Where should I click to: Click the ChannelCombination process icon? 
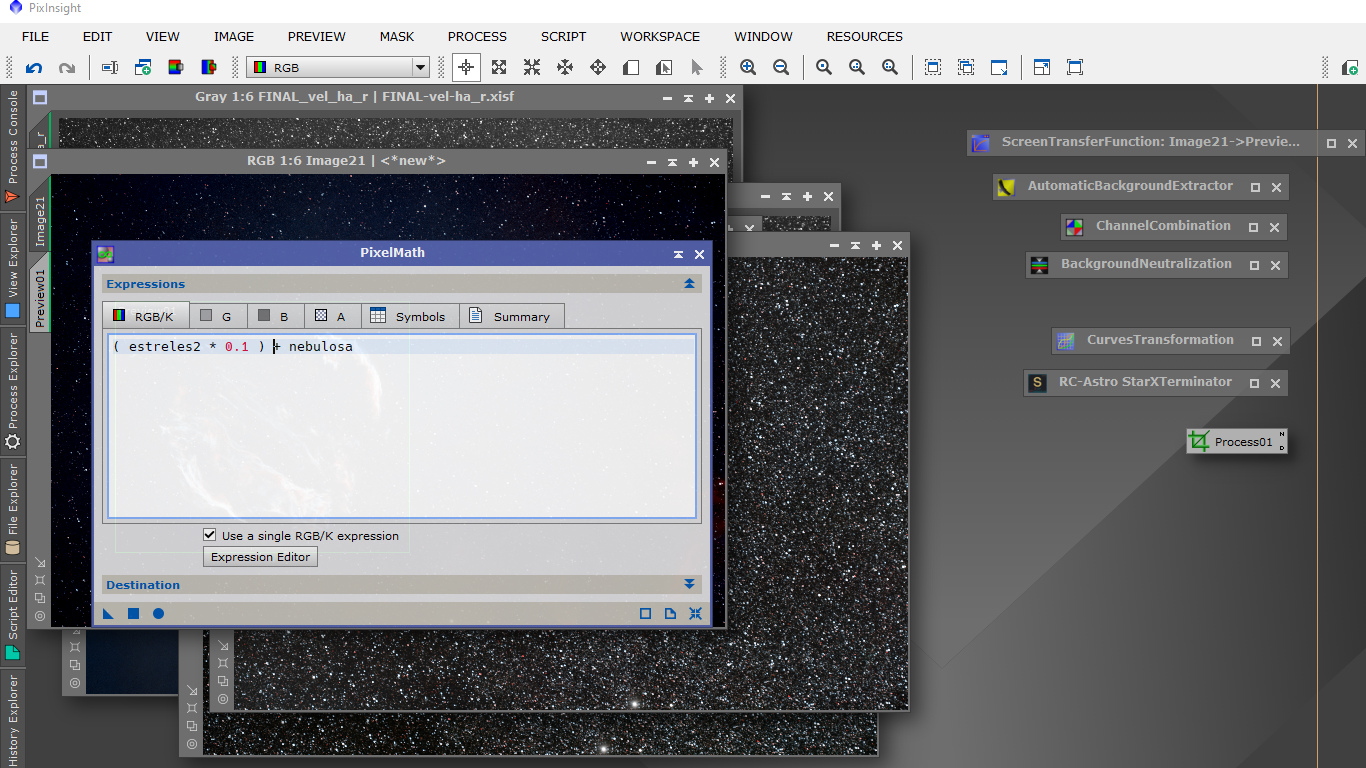1074,227
